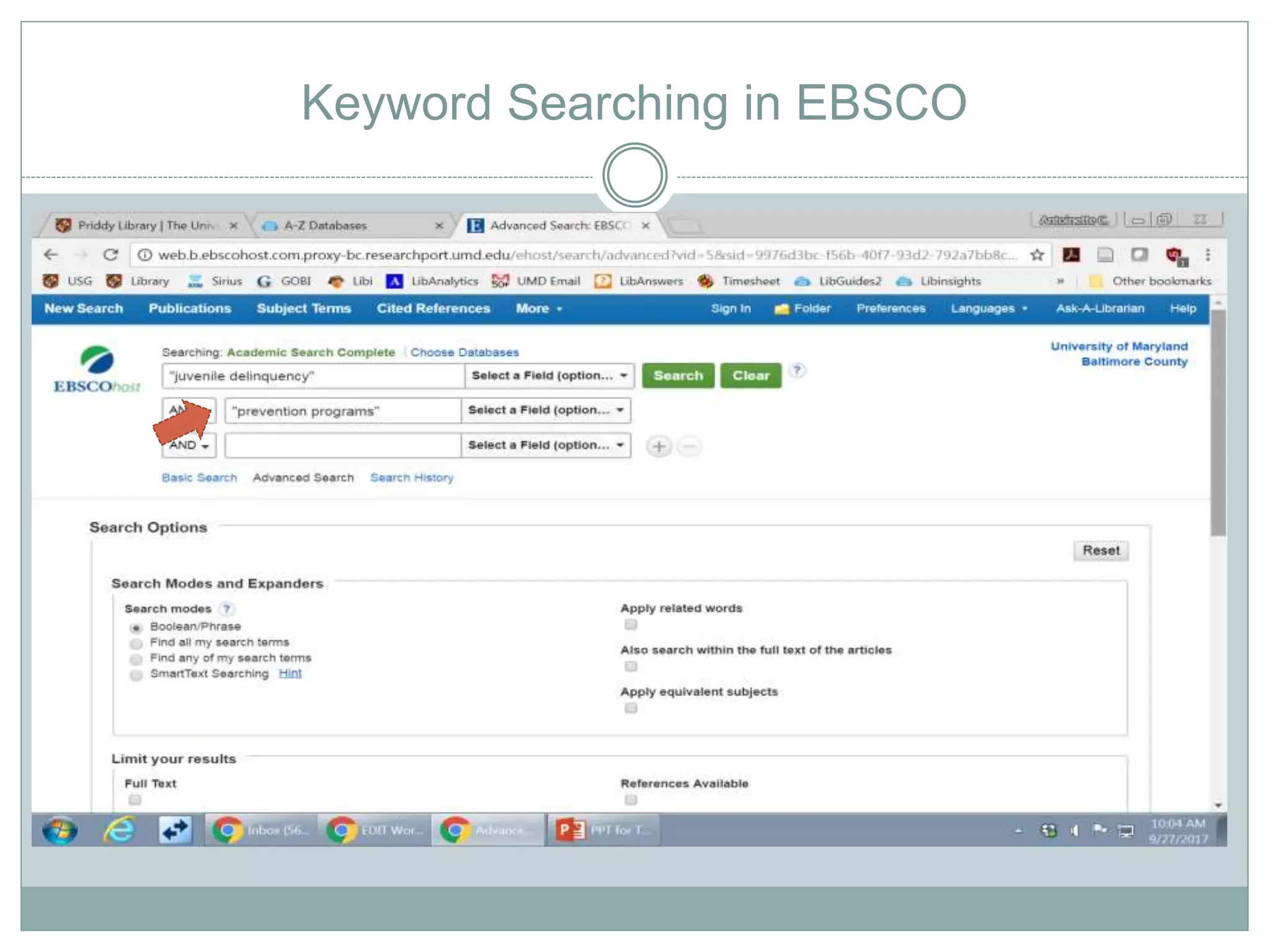Bookmark this page with the star icon
1270x952 pixels.
pos(1037,255)
